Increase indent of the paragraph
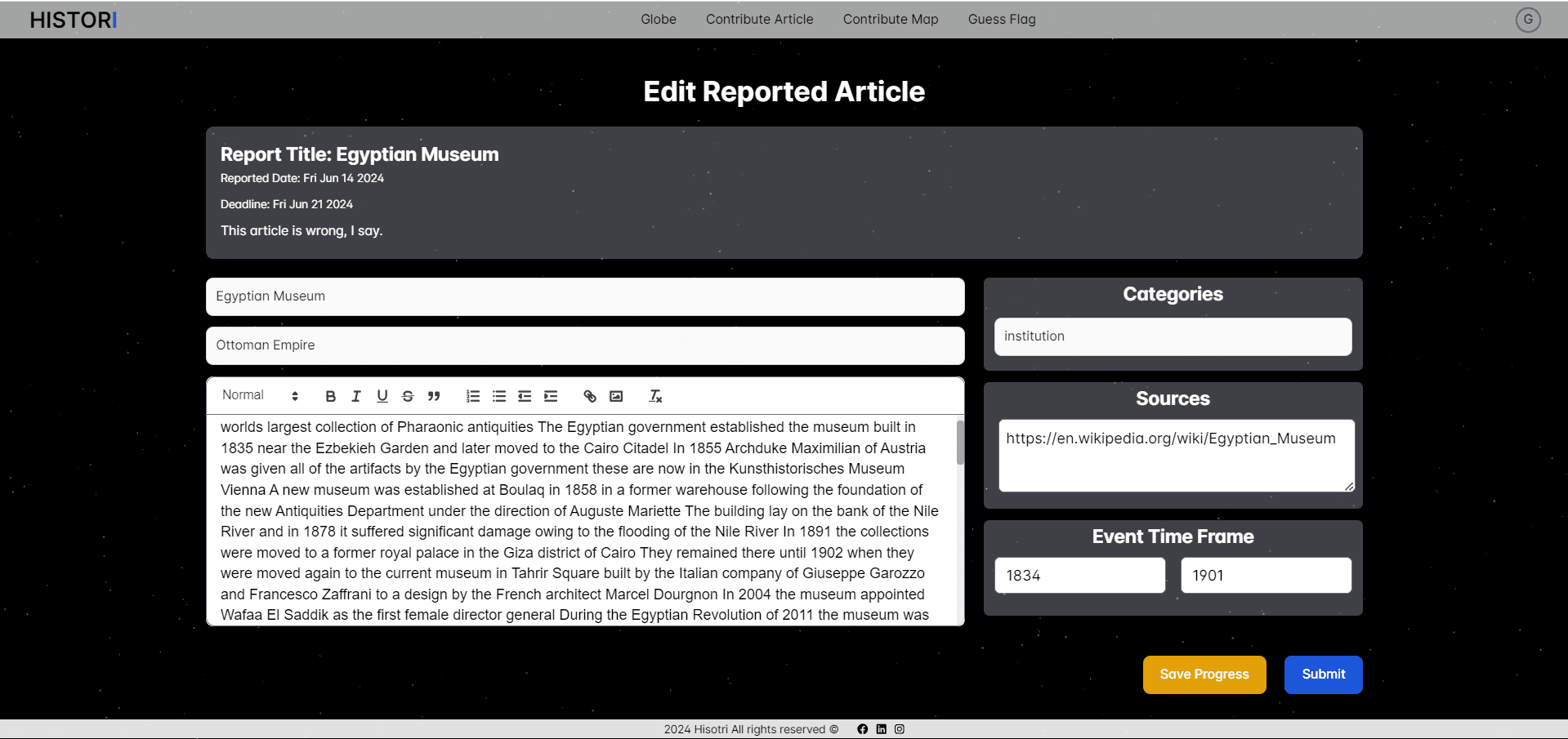This screenshot has width=1568, height=739. (x=551, y=396)
